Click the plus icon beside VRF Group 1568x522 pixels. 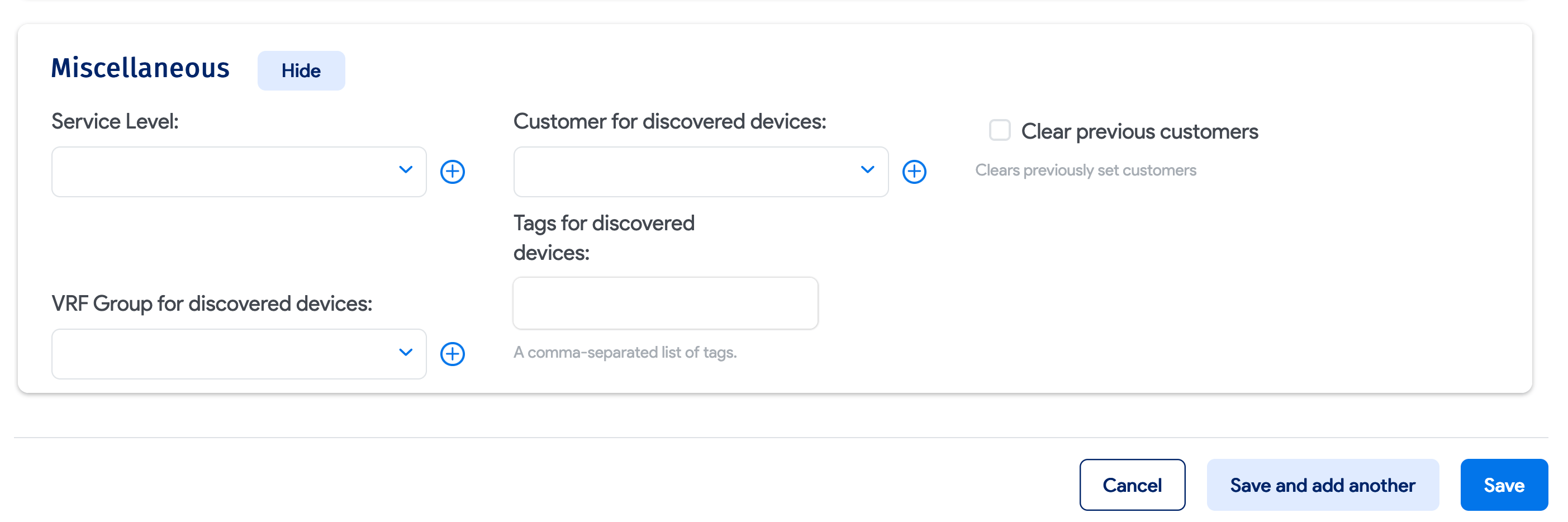(452, 354)
